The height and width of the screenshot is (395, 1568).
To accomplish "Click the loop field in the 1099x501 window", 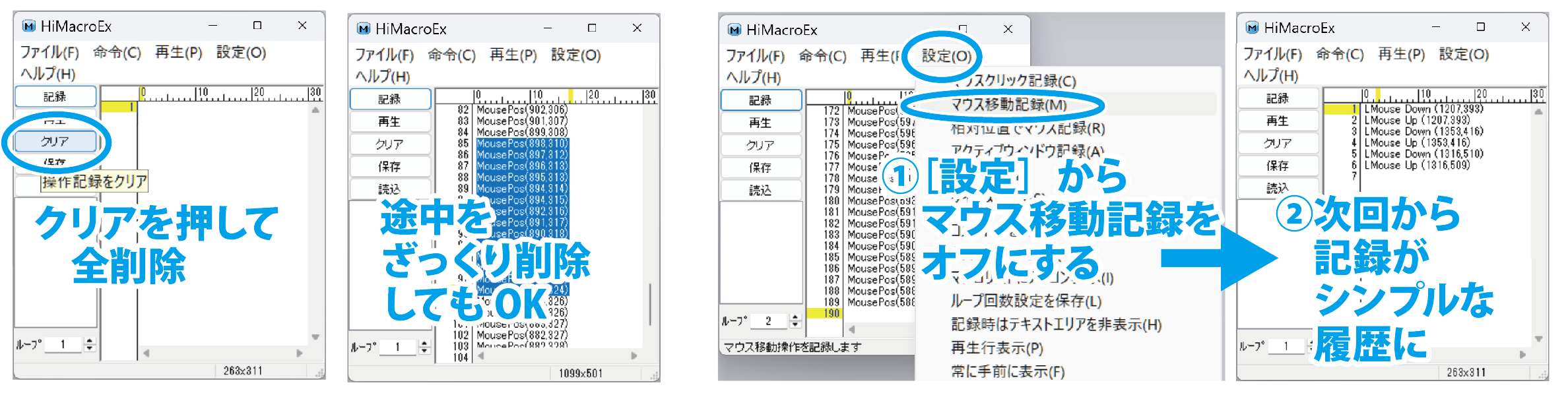I will pyautogui.click(x=399, y=347).
